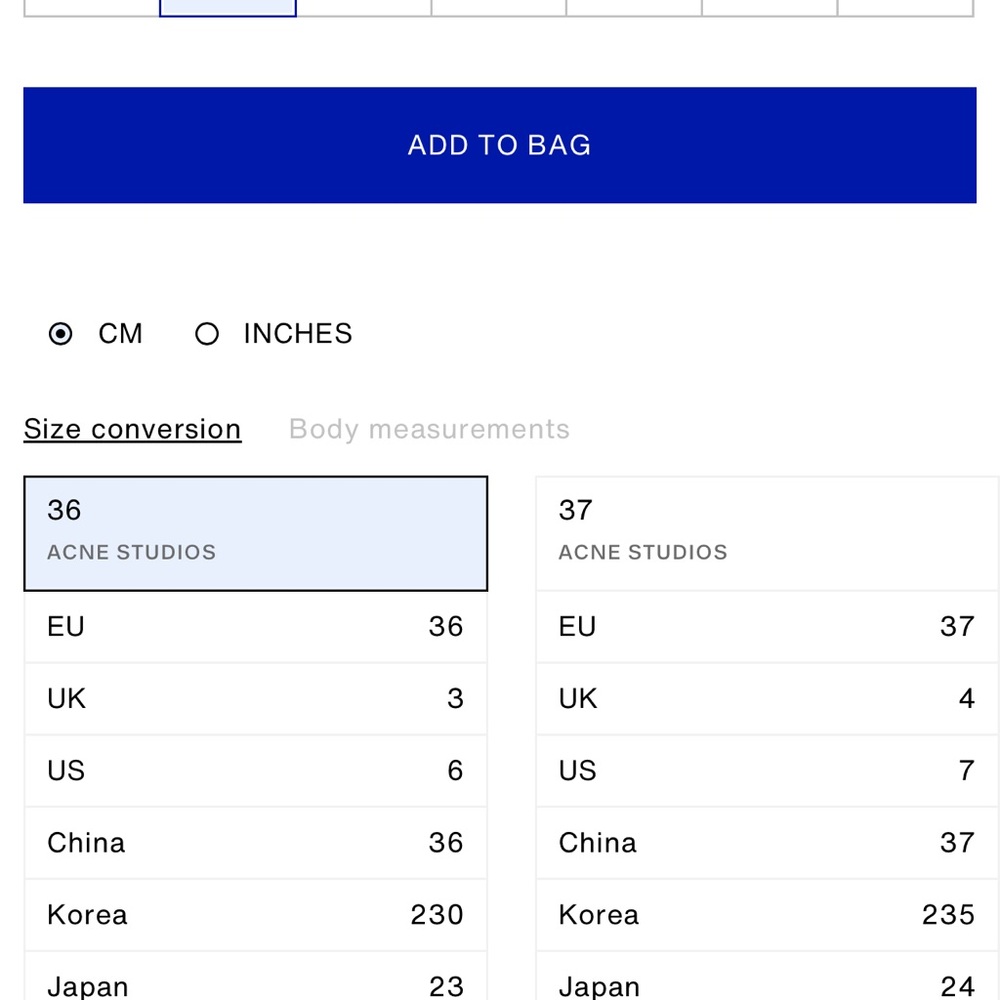Click EU 37 row in the size table
This screenshot has width=1000, height=1000.
click(767, 627)
